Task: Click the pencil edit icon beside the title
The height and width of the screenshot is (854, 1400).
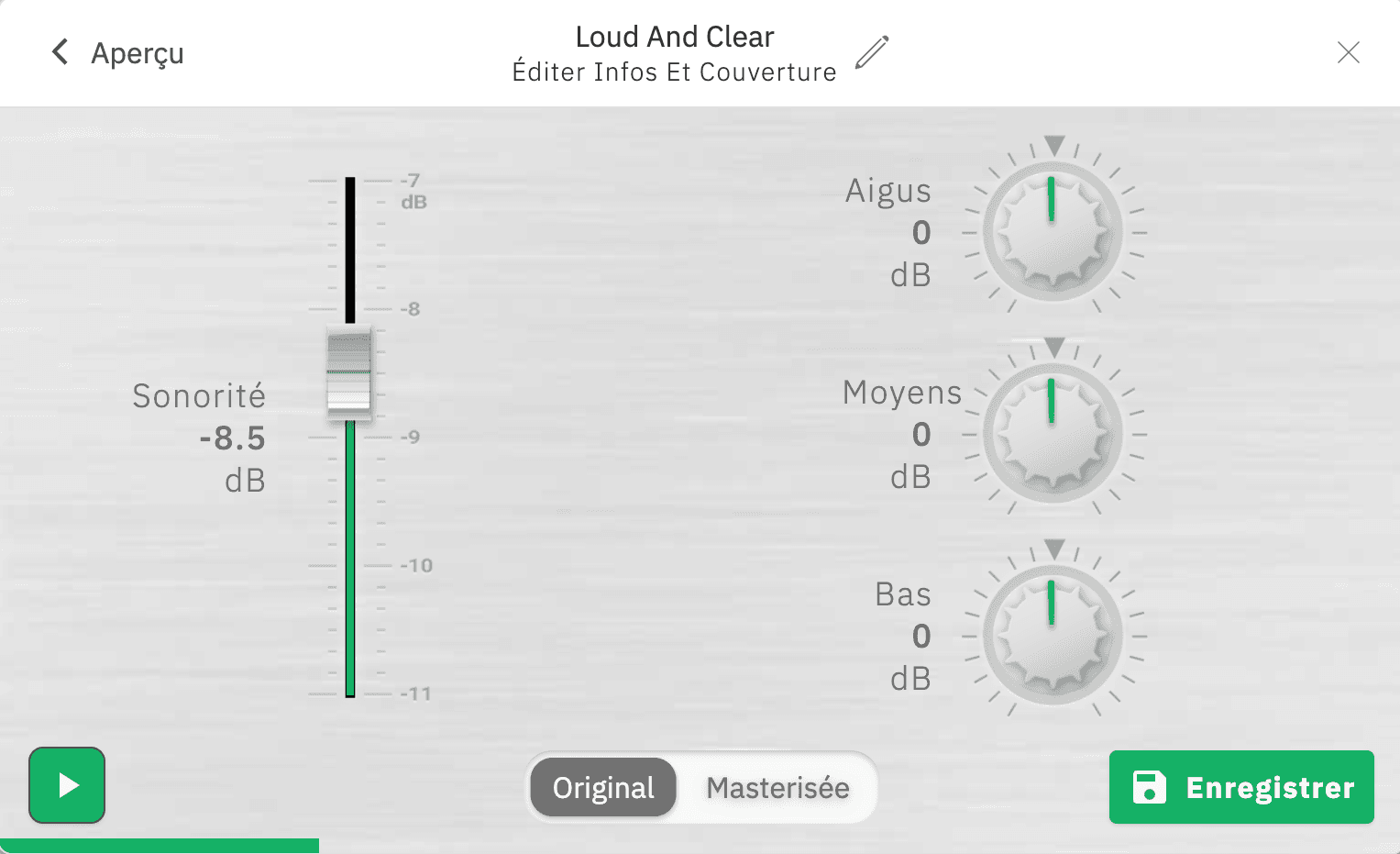Action: pos(872,52)
